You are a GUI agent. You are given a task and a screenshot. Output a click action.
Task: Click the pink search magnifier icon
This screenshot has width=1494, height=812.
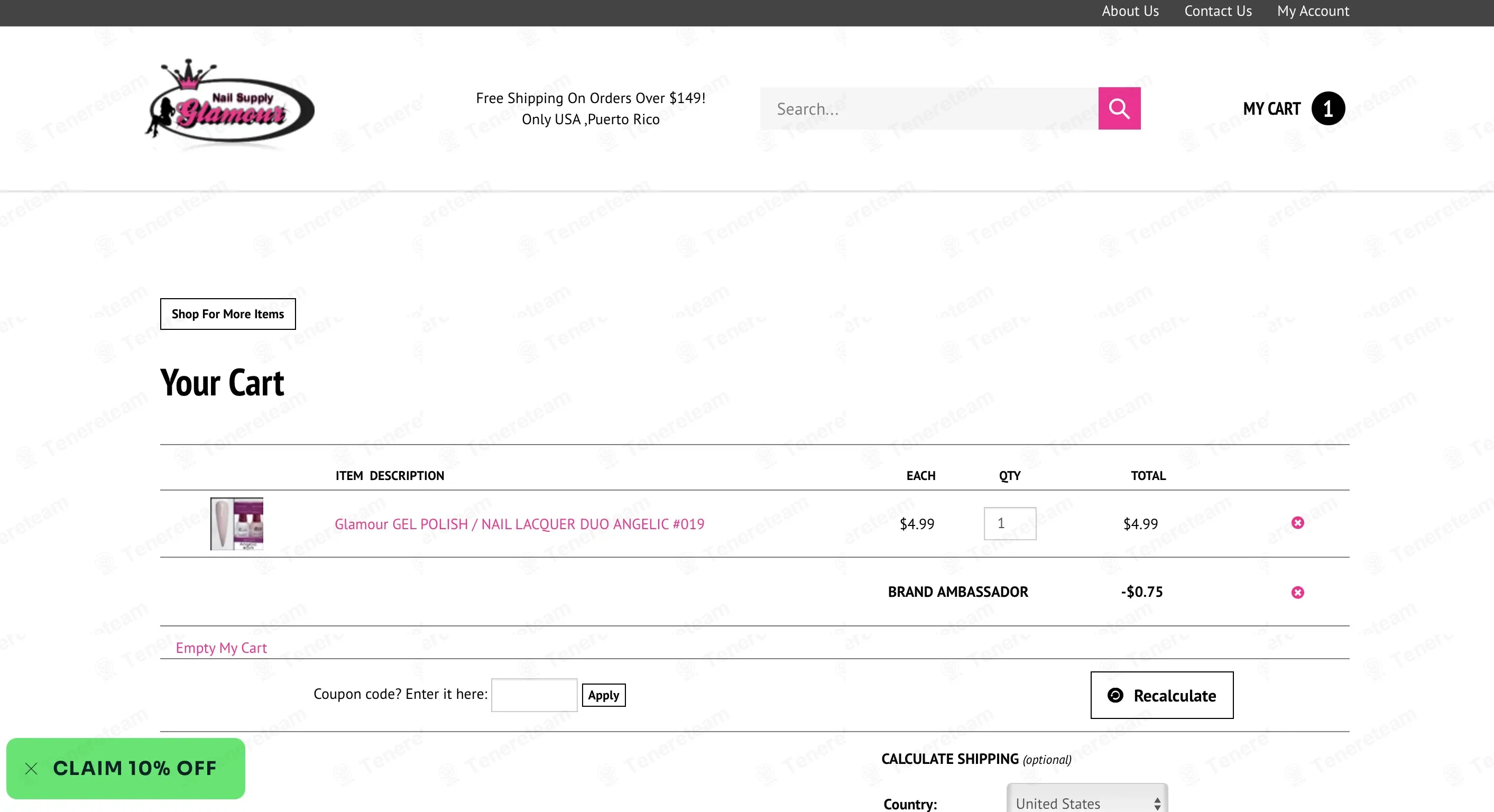pyautogui.click(x=1119, y=108)
